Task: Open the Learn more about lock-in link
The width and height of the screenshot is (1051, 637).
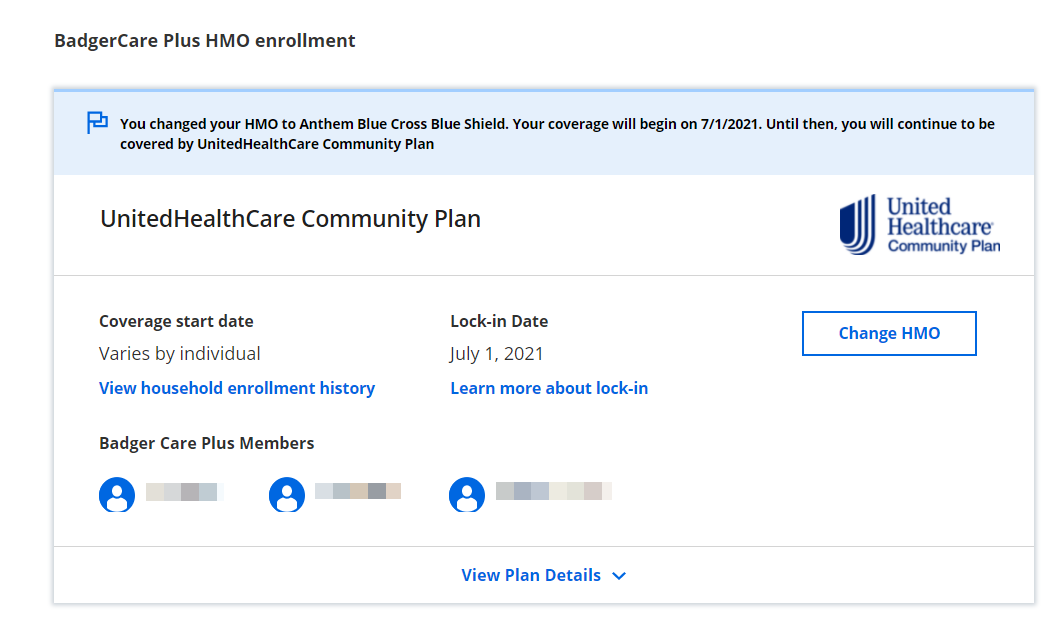Action: coord(549,388)
